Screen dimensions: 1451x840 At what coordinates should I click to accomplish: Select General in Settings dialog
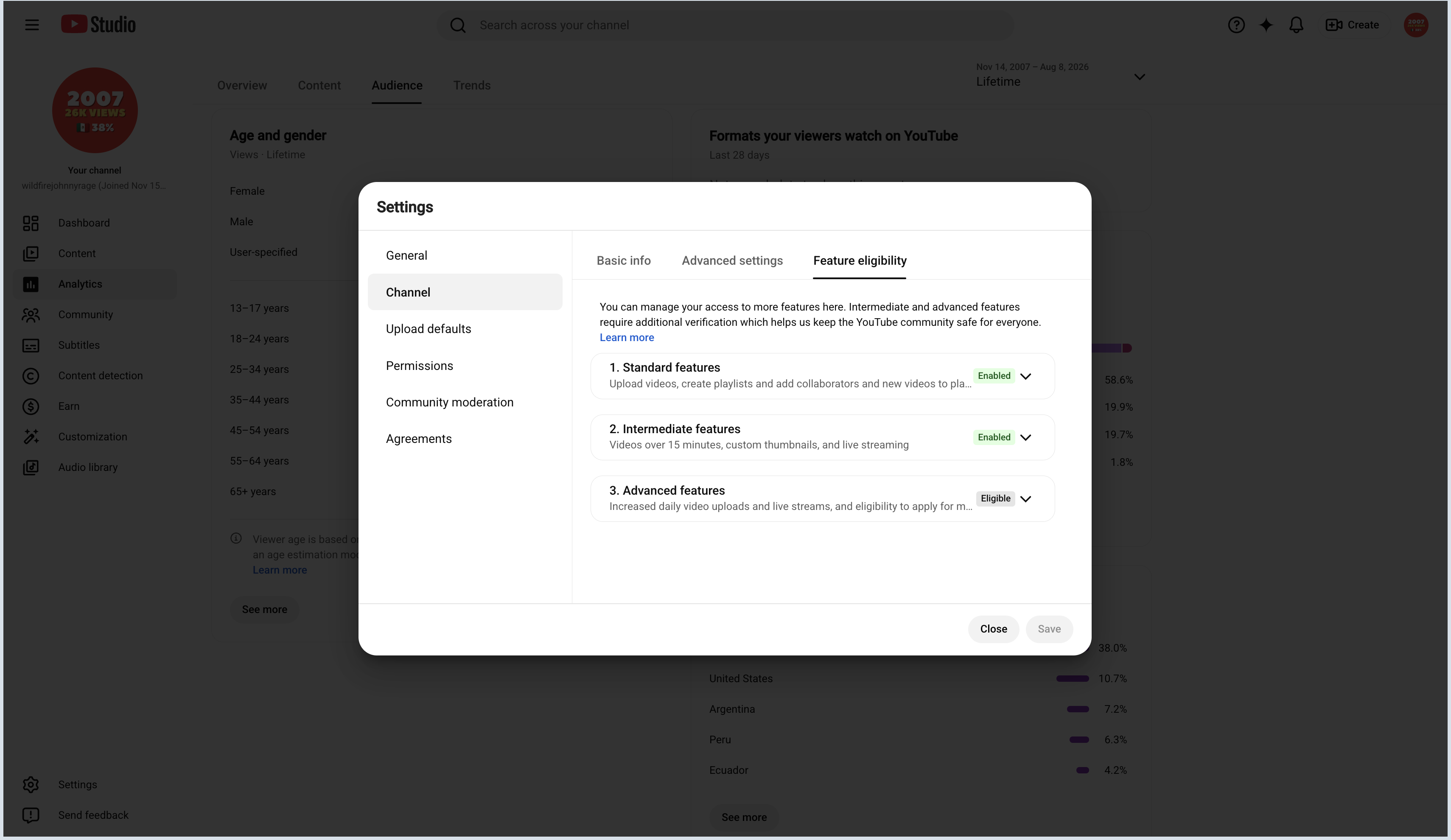point(465,256)
